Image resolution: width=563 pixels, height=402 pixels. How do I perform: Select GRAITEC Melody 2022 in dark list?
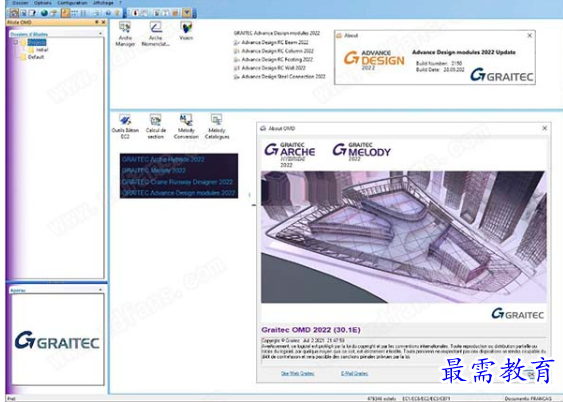click(x=154, y=170)
